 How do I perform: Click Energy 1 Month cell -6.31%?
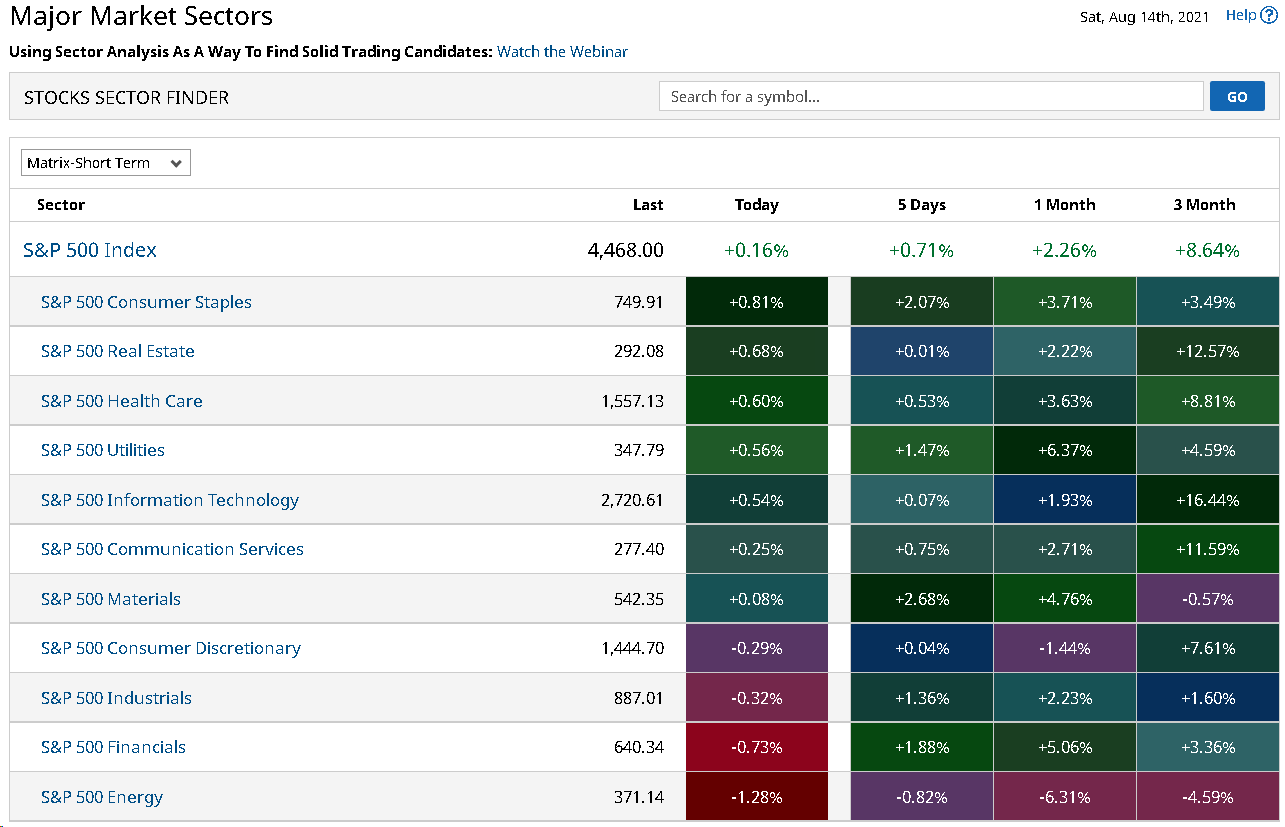(1065, 797)
